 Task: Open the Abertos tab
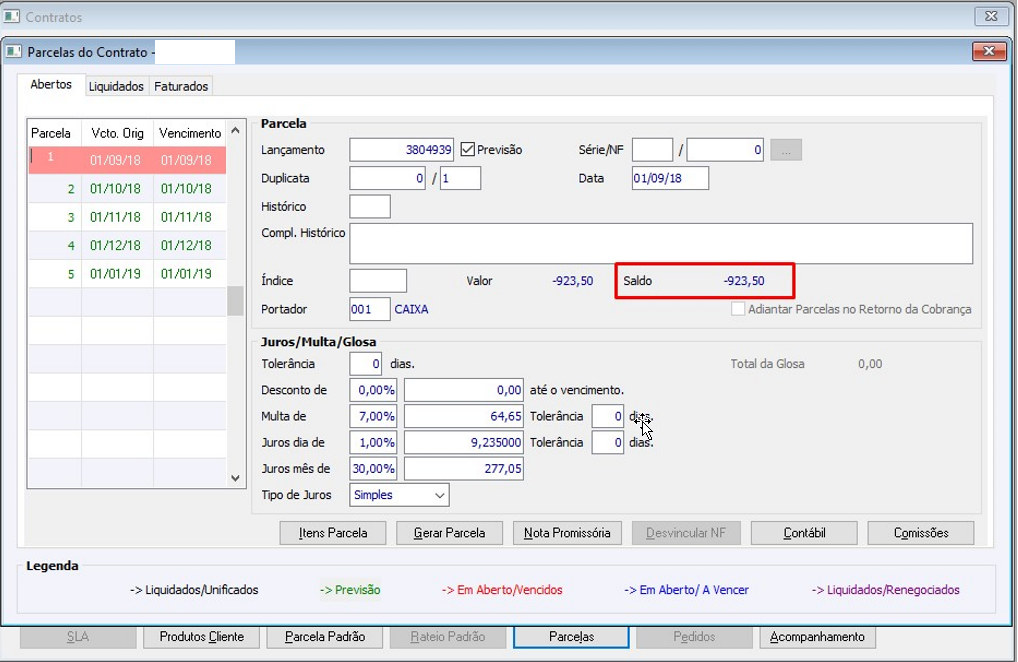tap(51, 84)
